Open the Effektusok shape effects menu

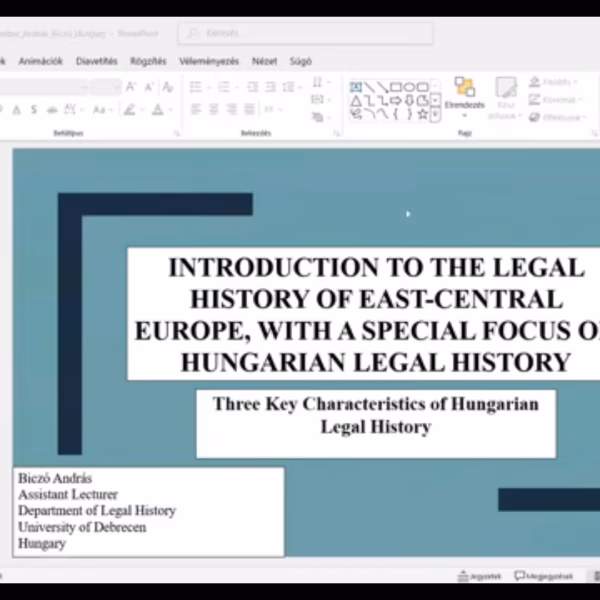point(558,117)
